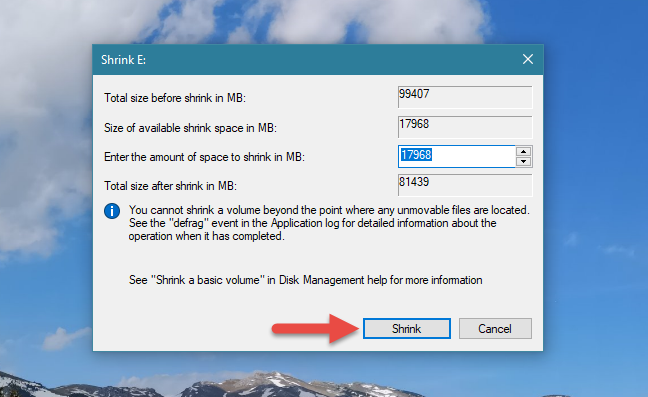Click the Shrink button
648x397 pixels.
click(x=407, y=328)
